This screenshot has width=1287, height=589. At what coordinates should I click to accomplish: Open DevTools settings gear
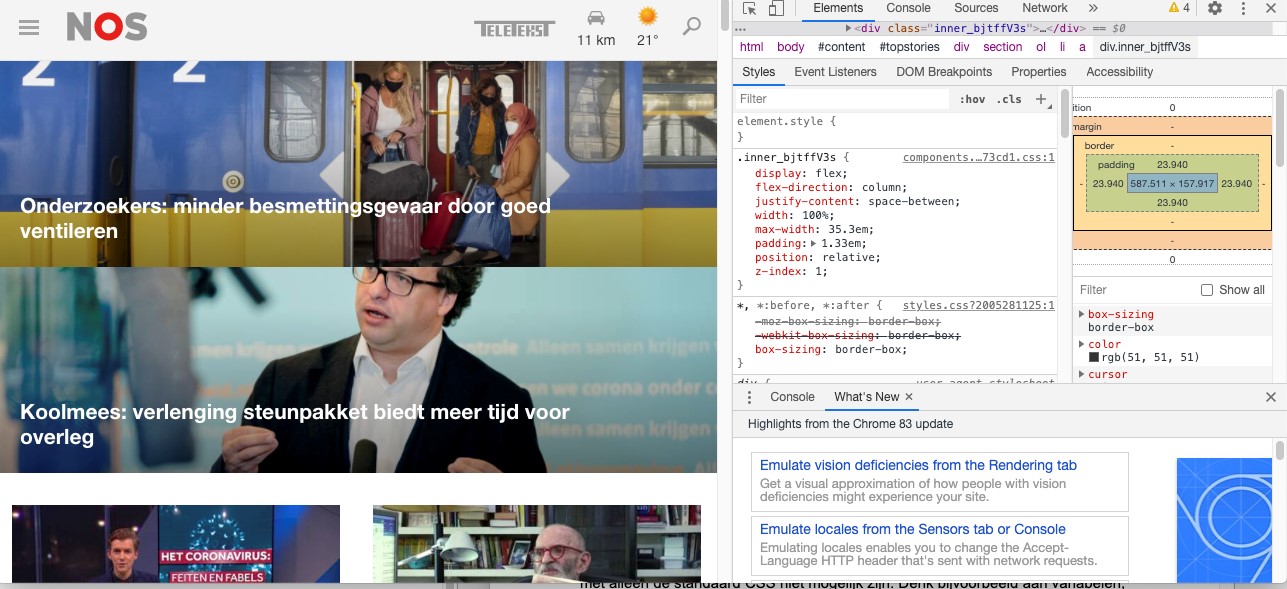coord(1215,8)
